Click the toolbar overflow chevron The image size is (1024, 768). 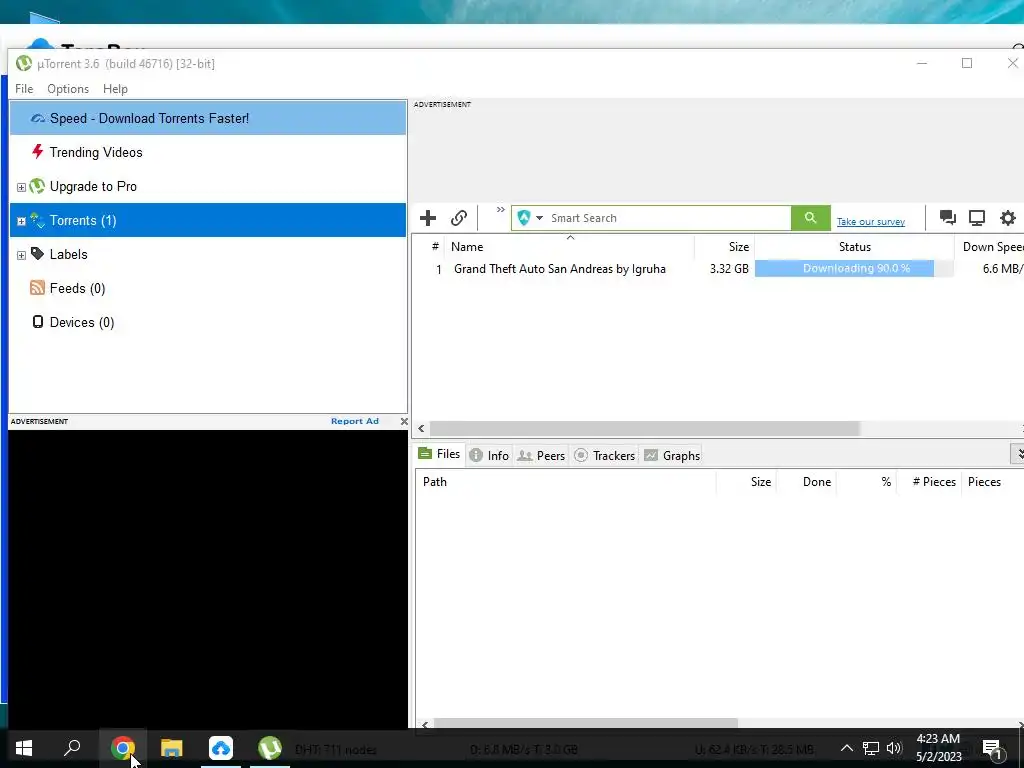pos(500,210)
